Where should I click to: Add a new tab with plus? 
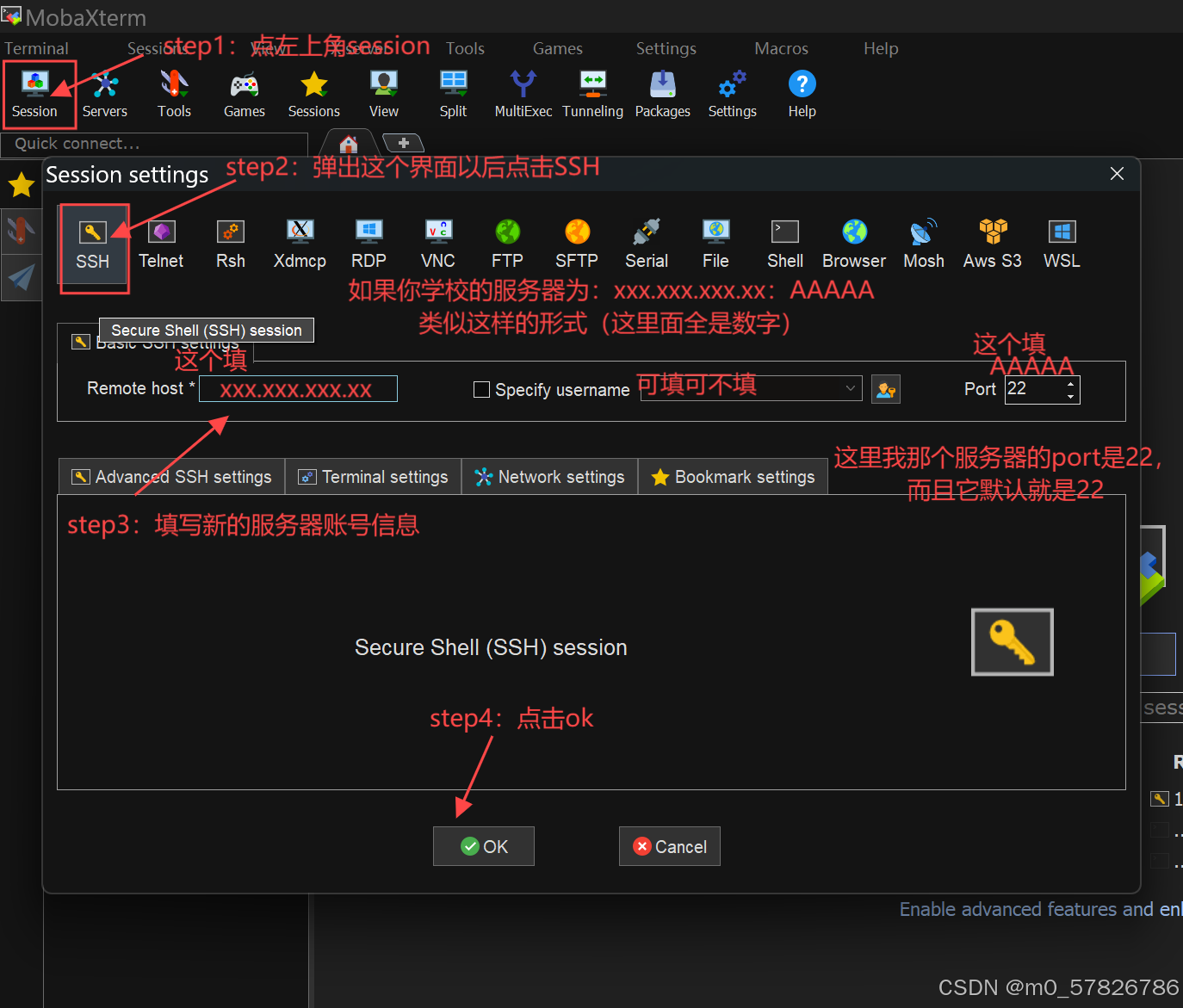(403, 143)
